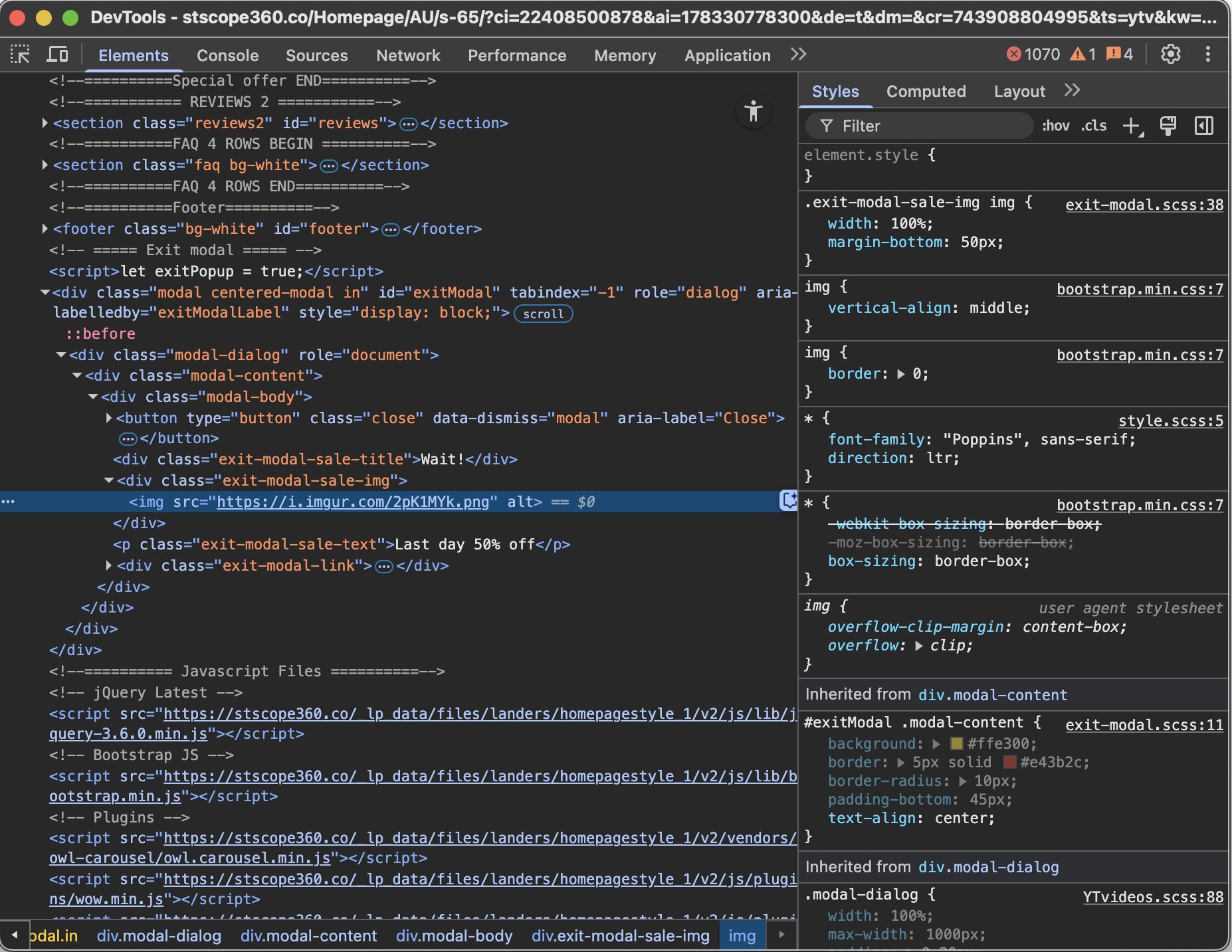Switch to the Network tab
Viewport: 1232px width, 952px height.
pyautogui.click(x=408, y=56)
